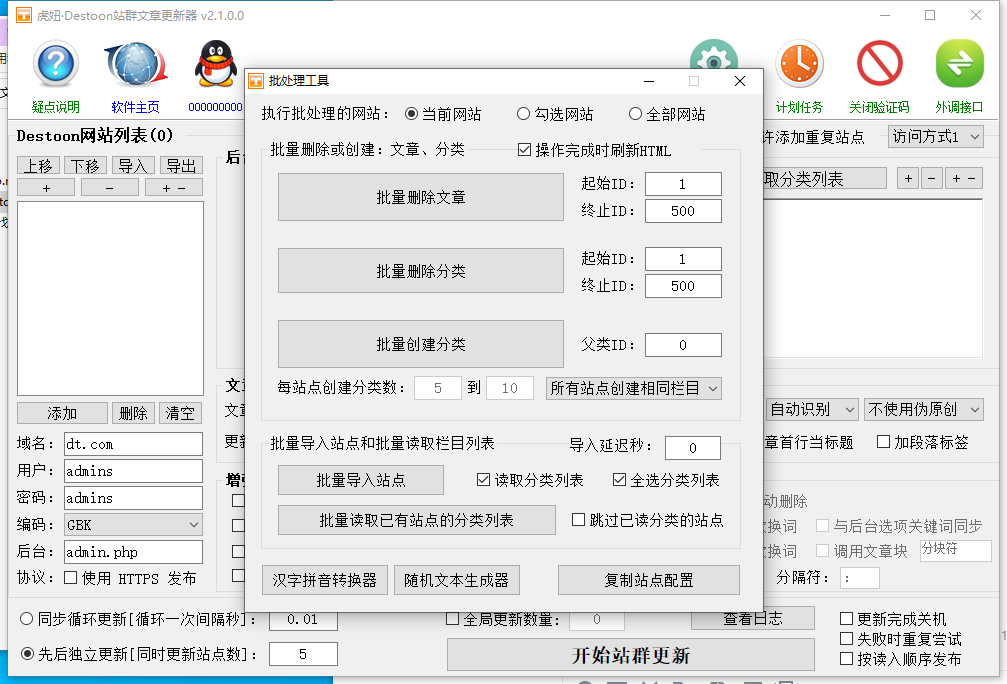Click 添加 site button

pyautogui.click(x=62, y=413)
